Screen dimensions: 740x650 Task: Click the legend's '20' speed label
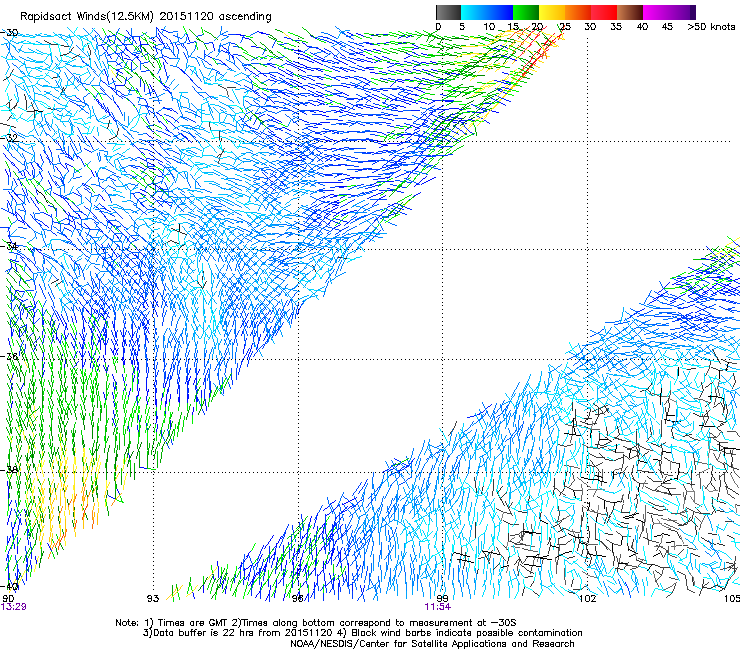[x=537, y=27]
